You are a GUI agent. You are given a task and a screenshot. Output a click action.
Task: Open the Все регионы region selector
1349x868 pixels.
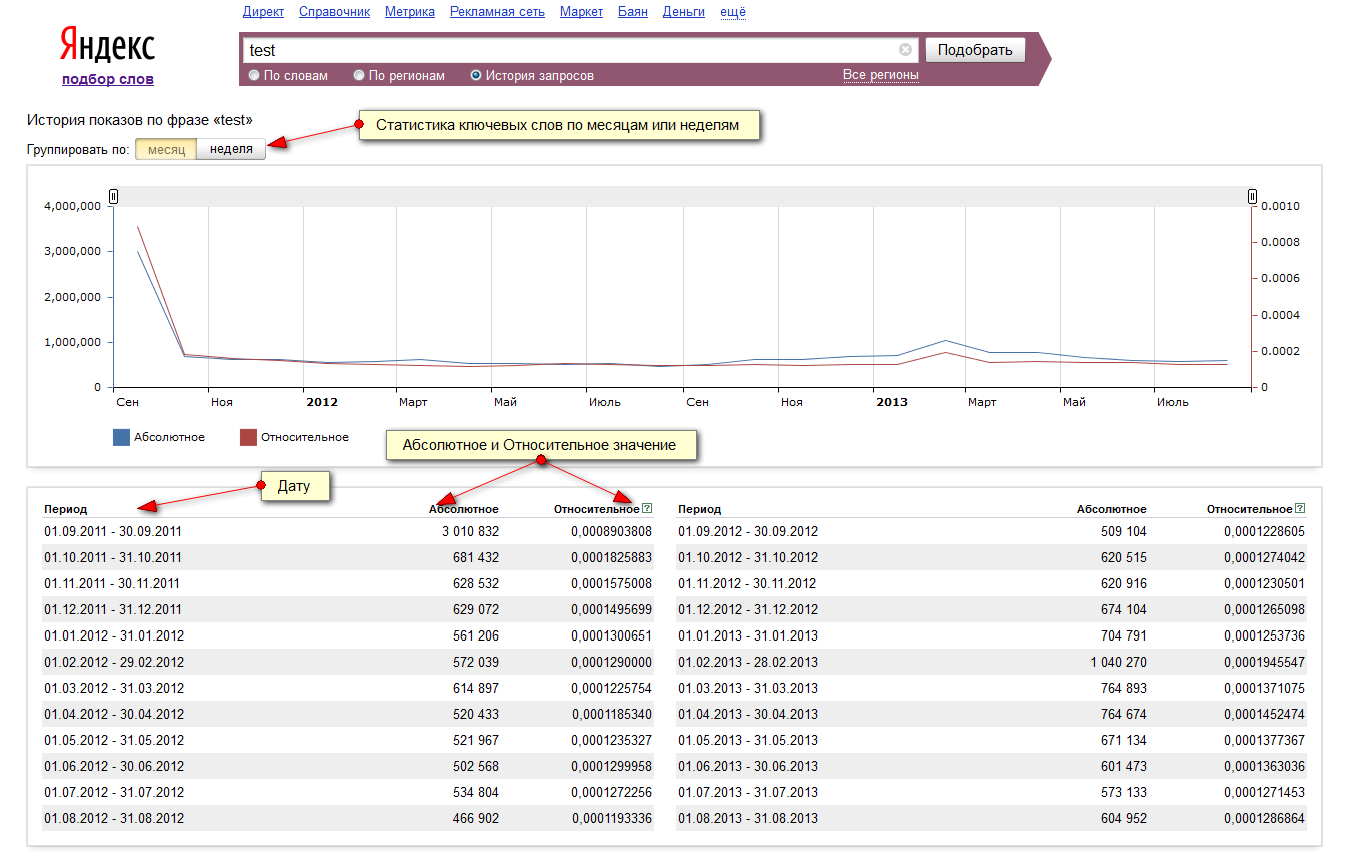point(880,75)
